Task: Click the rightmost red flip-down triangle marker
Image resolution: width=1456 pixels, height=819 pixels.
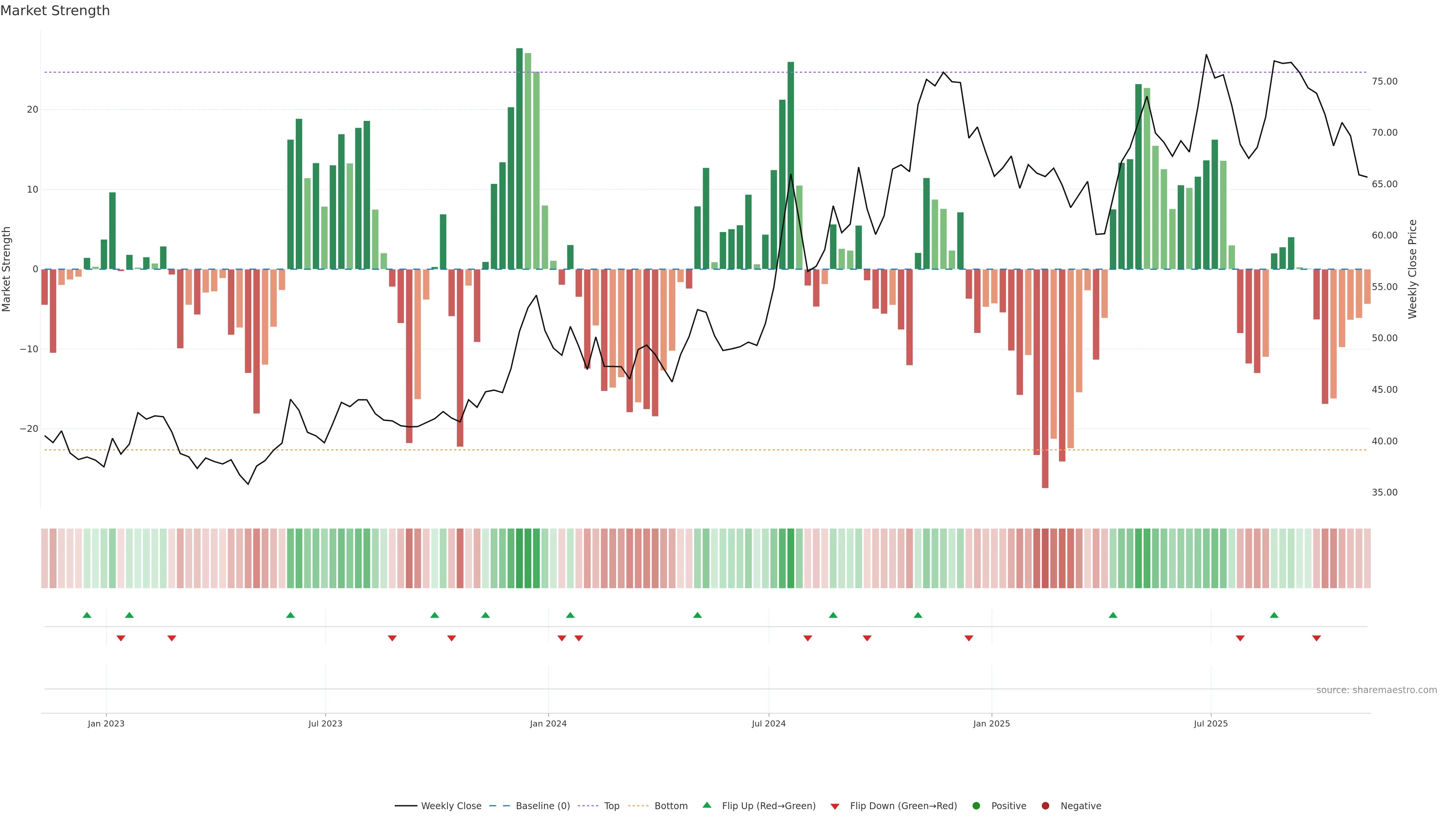Action: (x=1316, y=638)
